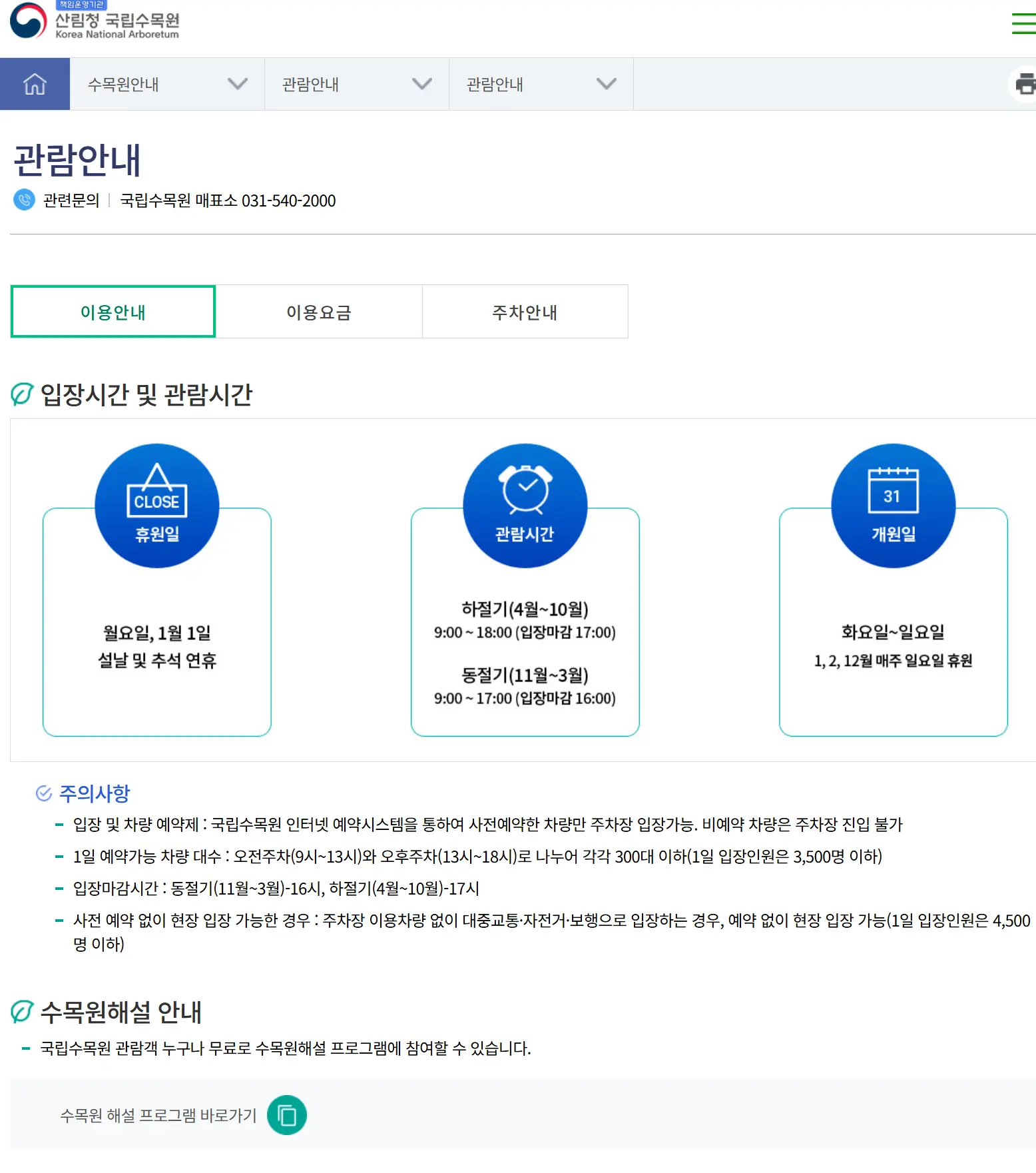1036x1173 pixels.
Task: Click the Korea National Arboretum logo
Action: coord(95,21)
